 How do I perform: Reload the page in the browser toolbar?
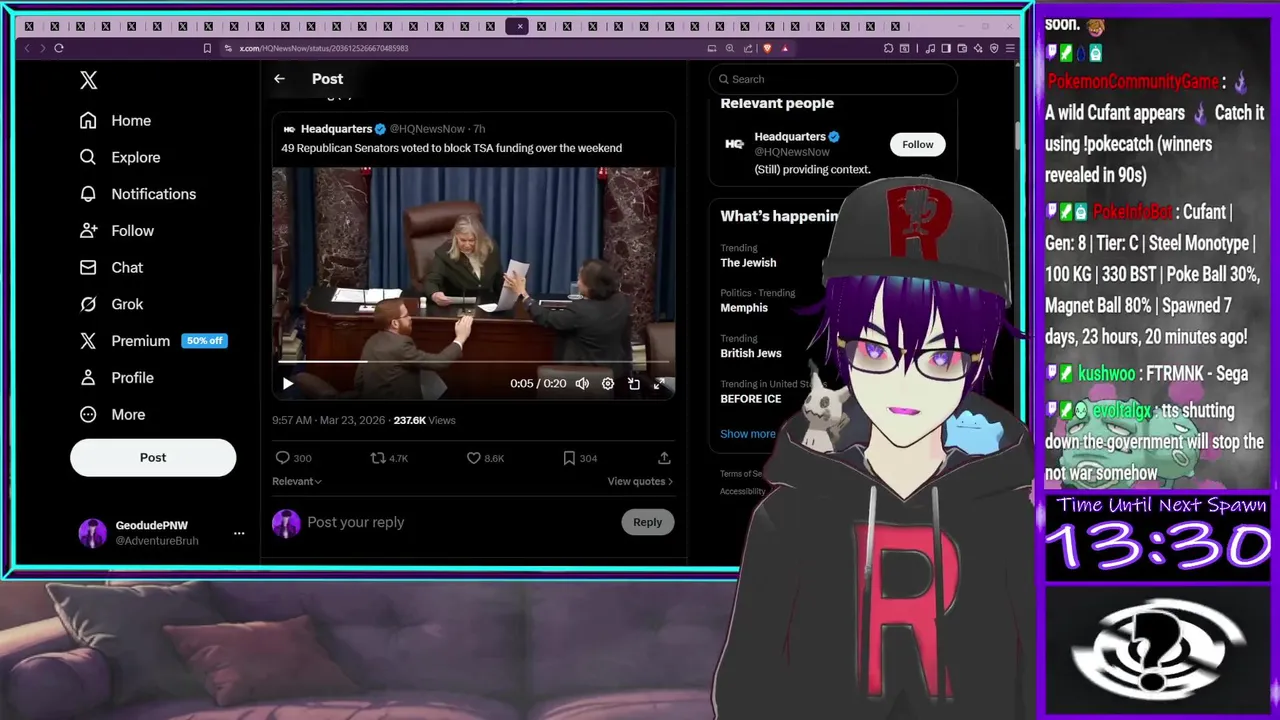[59, 48]
